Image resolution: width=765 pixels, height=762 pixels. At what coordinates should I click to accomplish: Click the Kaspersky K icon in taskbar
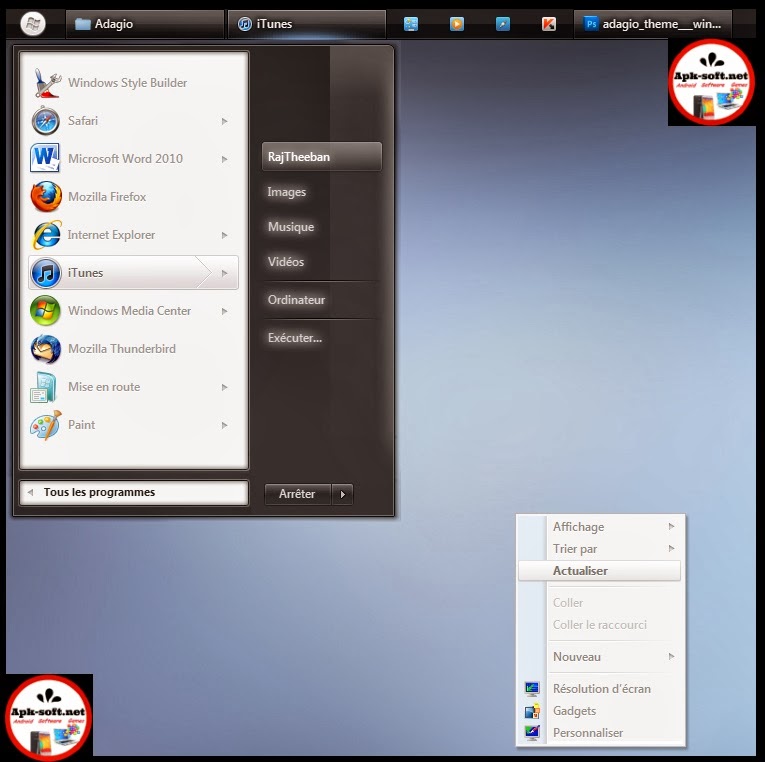pos(549,23)
